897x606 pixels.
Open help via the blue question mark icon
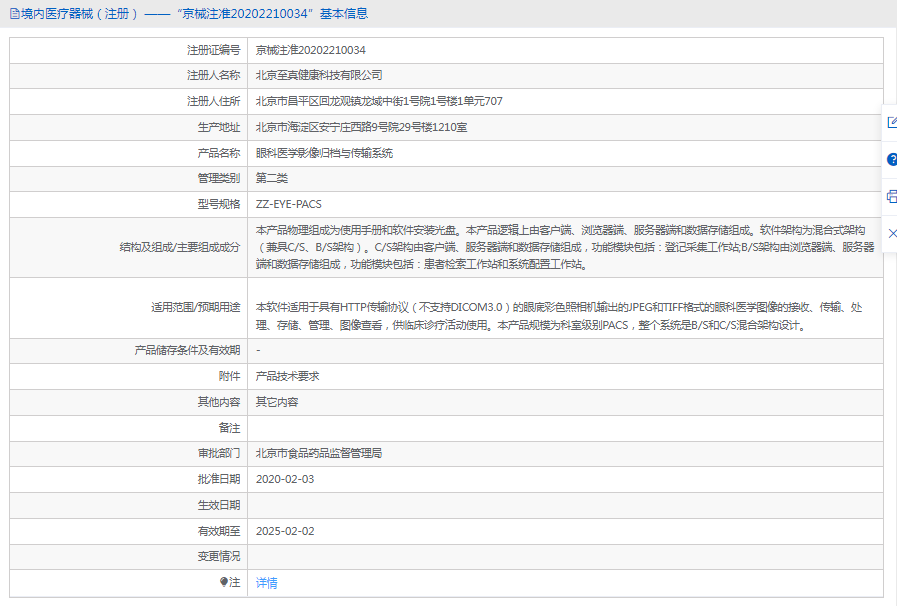point(891,159)
